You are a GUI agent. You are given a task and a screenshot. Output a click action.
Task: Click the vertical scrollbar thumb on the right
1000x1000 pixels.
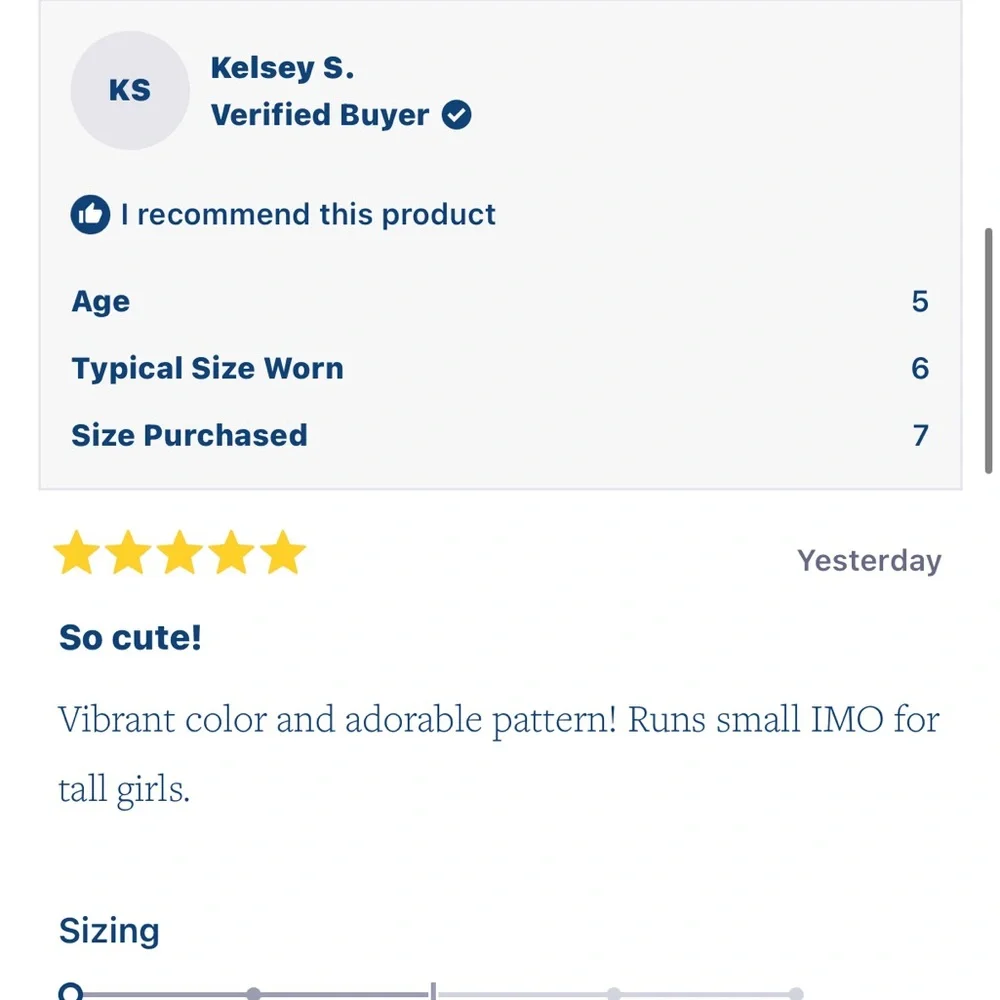pos(989,351)
